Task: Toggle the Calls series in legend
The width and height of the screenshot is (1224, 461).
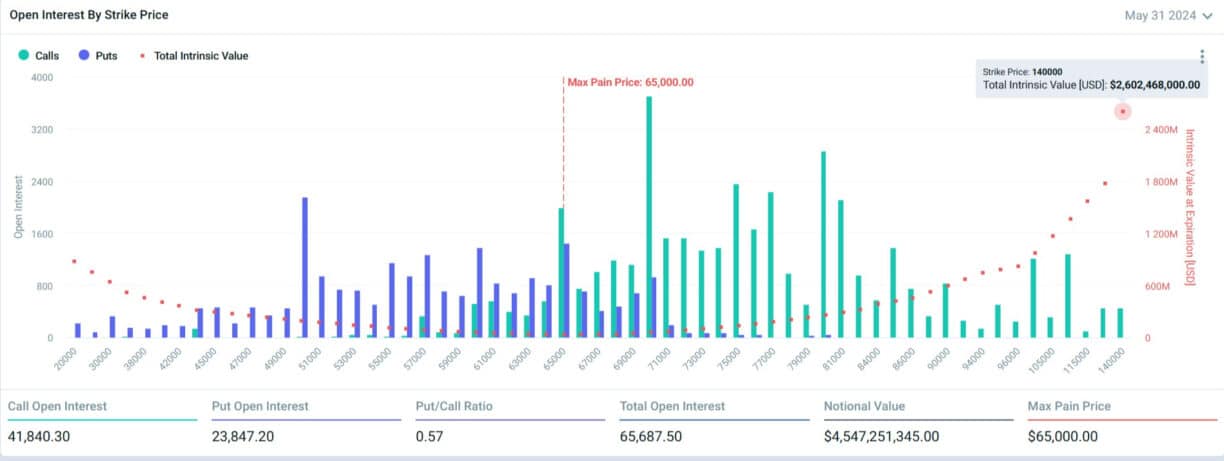Action: coord(39,56)
